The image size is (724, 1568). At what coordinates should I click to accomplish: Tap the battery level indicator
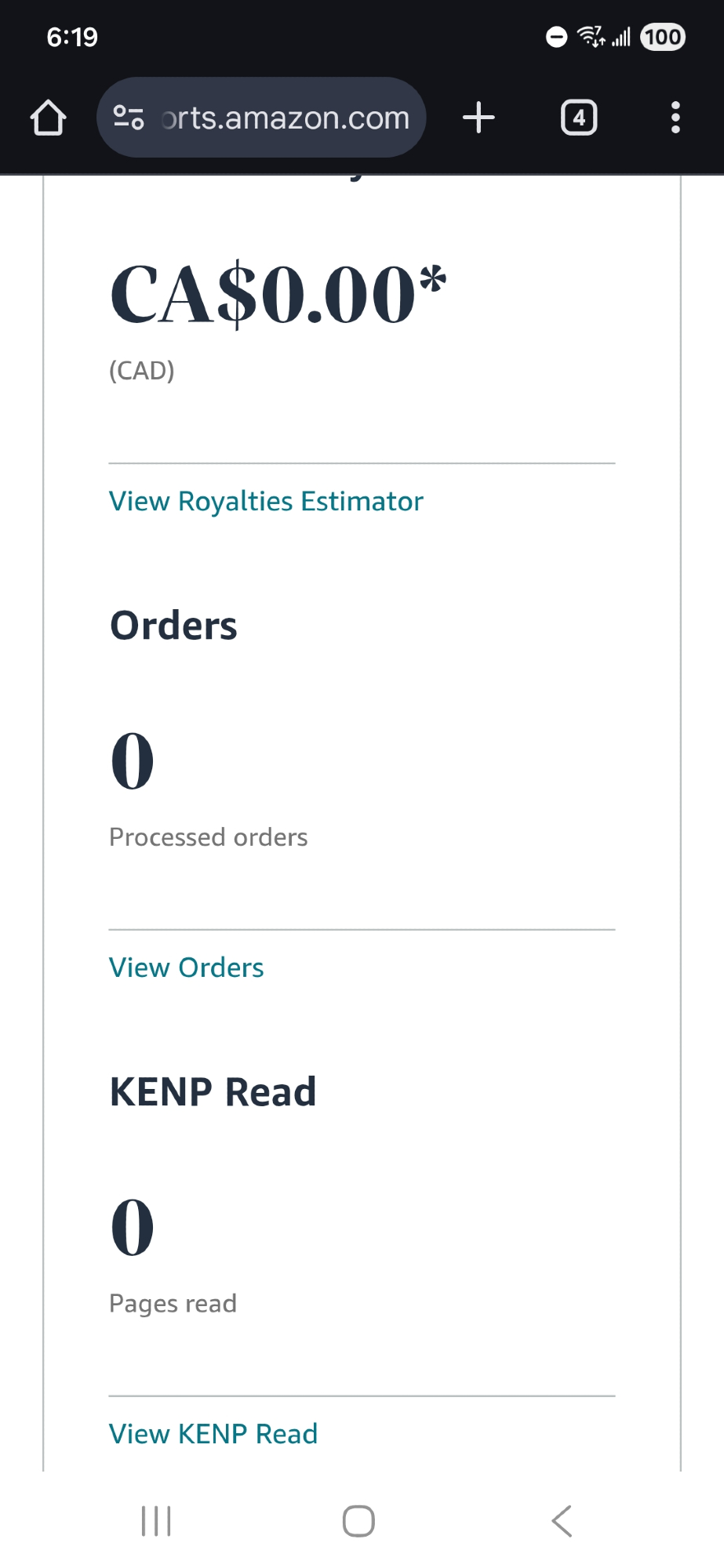point(663,37)
